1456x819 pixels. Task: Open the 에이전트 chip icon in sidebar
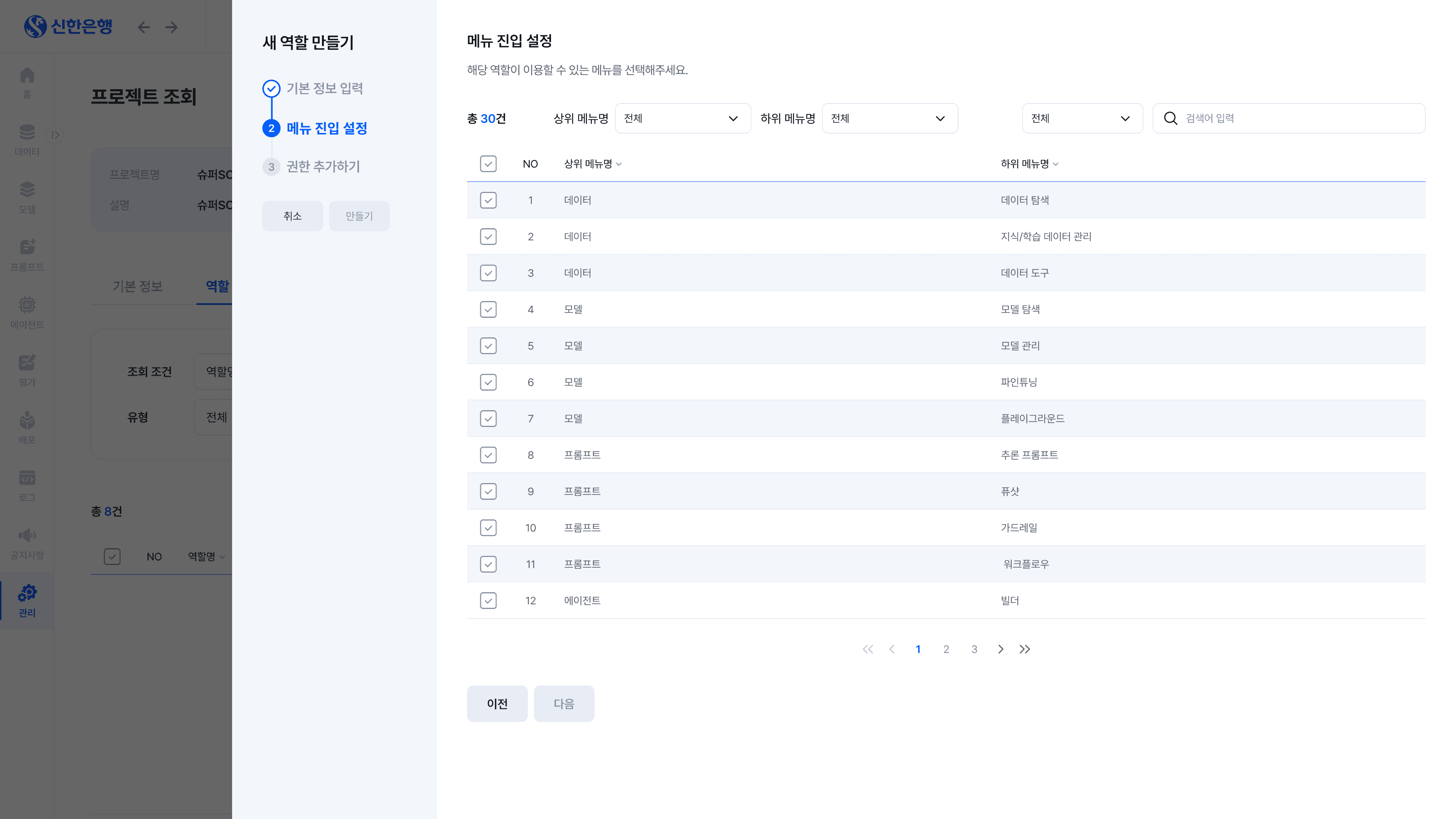pyautogui.click(x=27, y=305)
